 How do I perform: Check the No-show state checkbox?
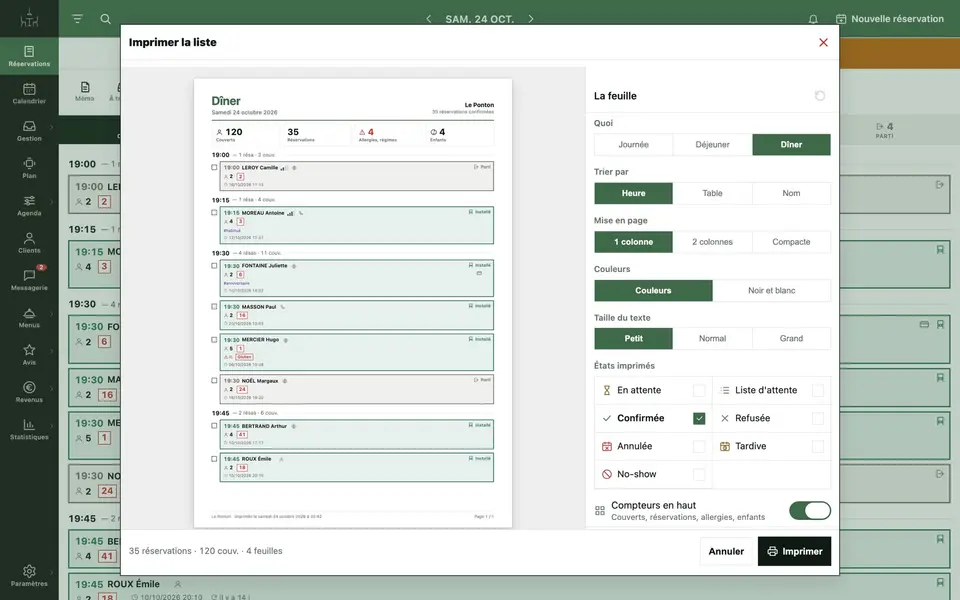(x=699, y=474)
